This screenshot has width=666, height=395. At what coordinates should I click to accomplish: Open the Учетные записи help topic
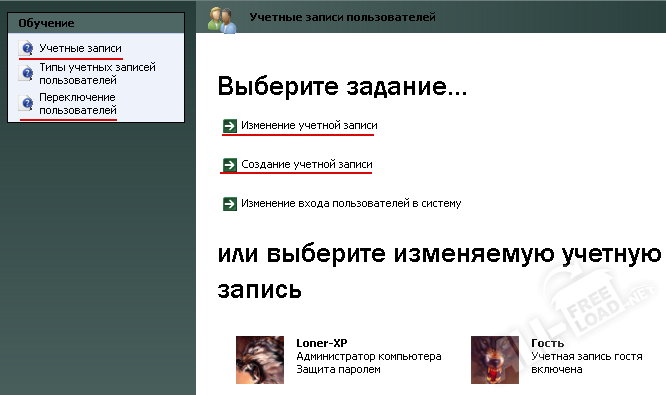(x=80, y=48)
